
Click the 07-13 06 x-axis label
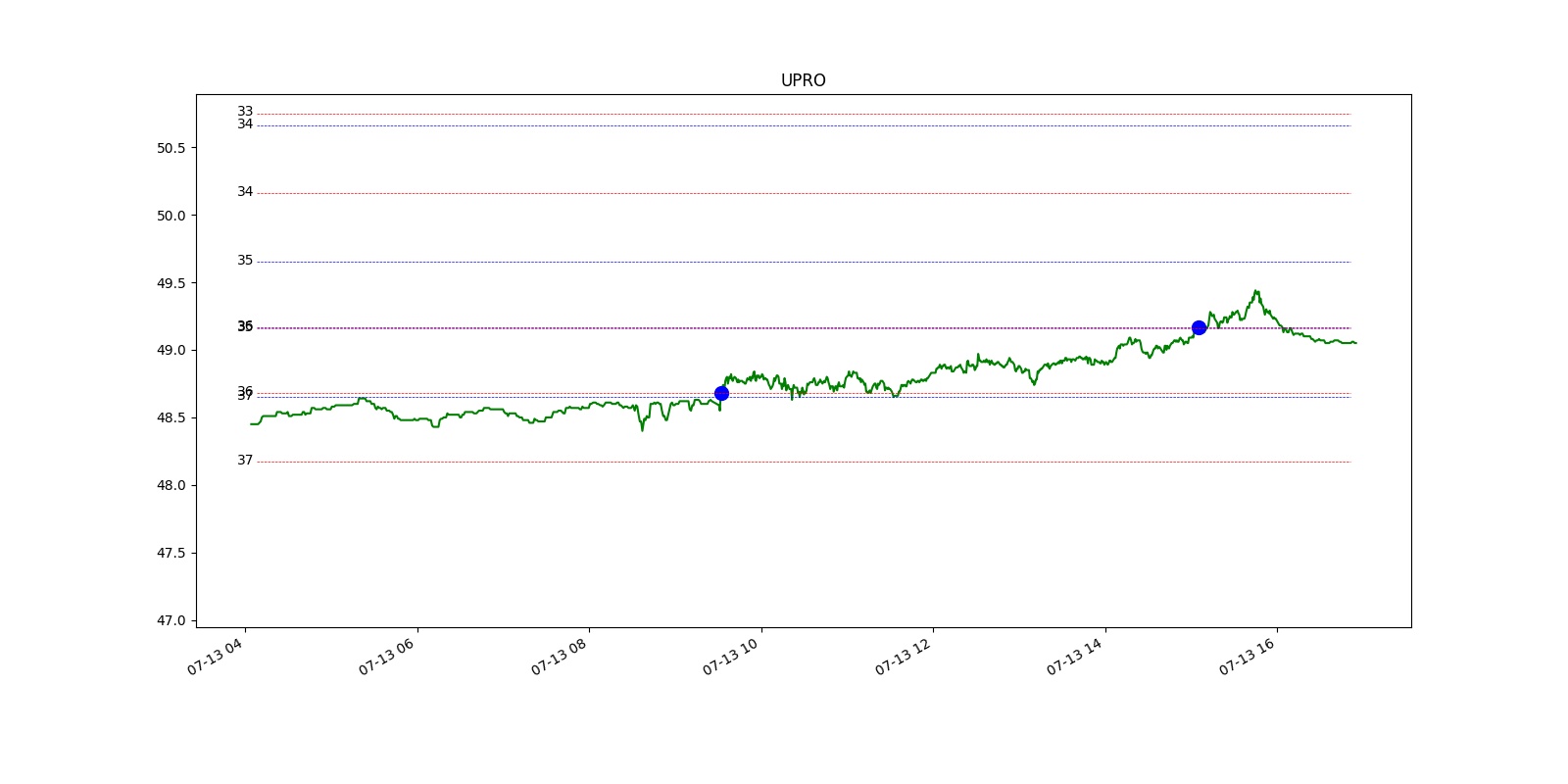point(388,656)
